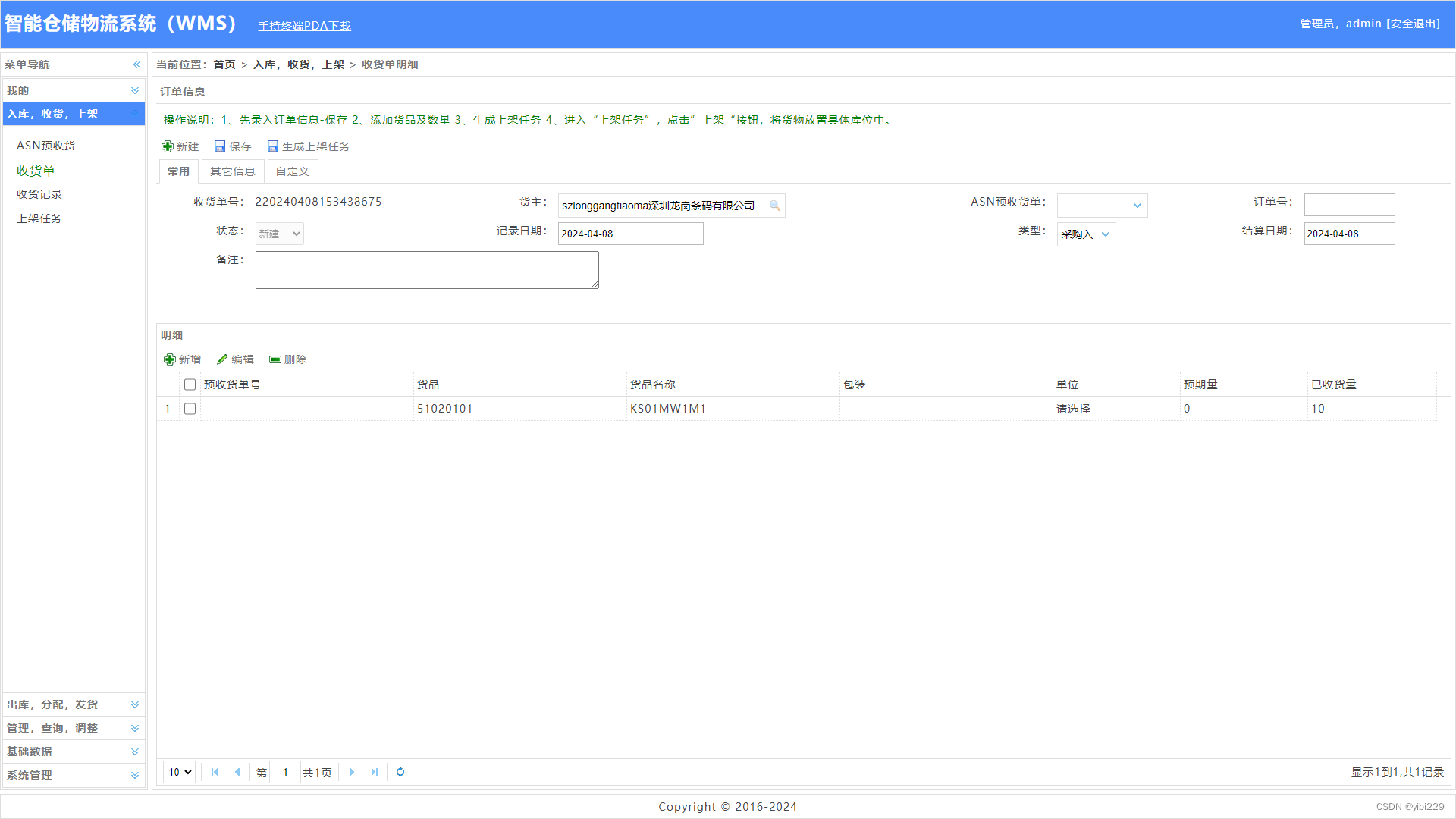Check the header select-all checkbox

click(190, 384)
